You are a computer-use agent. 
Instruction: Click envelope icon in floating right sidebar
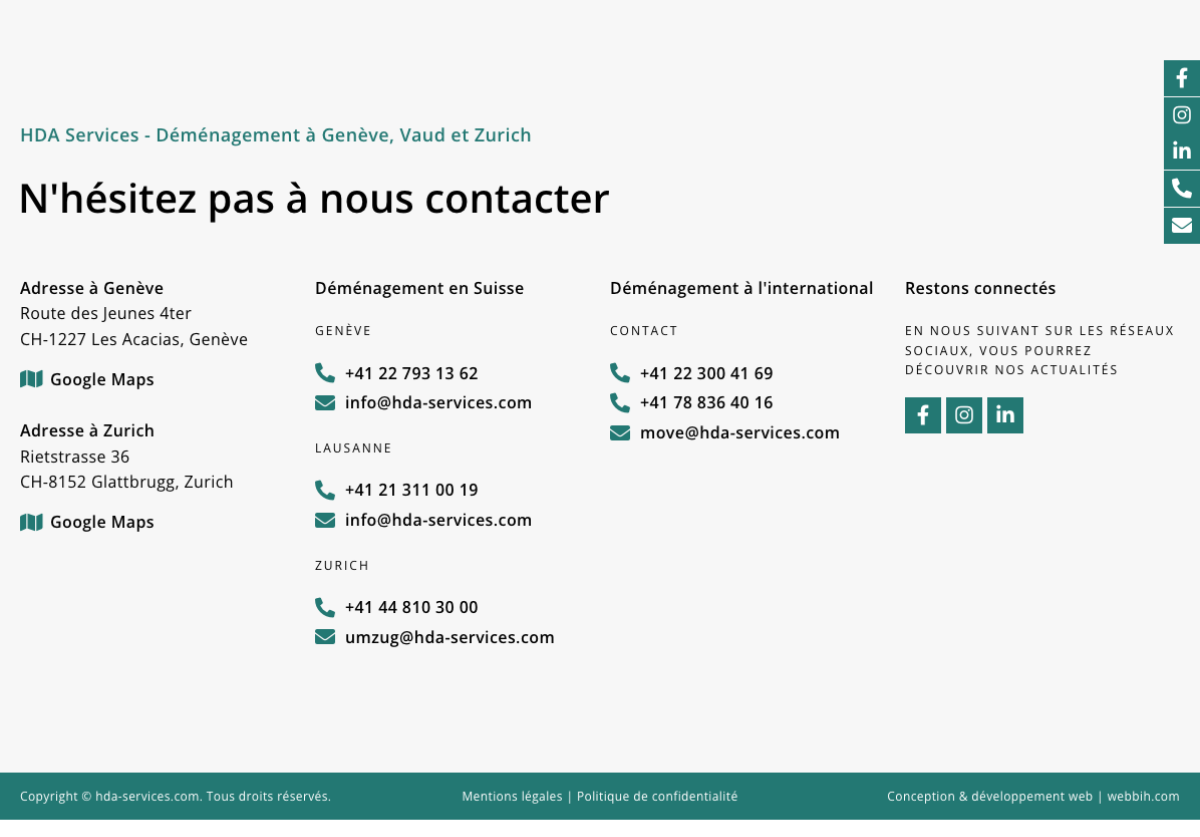coord(1181,225)
